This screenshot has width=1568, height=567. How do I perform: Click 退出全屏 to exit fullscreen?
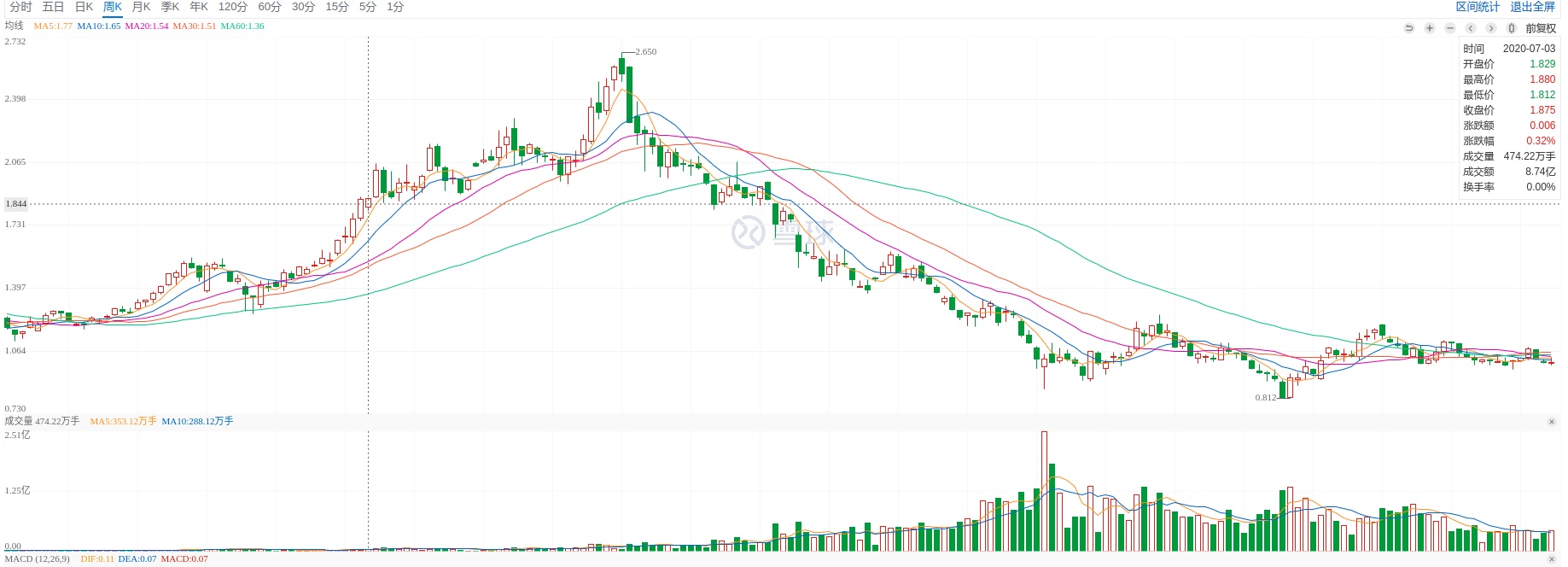click(x=1533, y=7)
